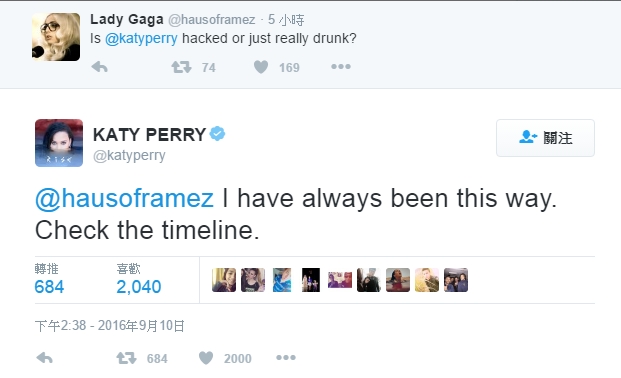Screen dimensions: 621x378
Task: Click the verified badge next to KATY PERRY
Action: 217,134
